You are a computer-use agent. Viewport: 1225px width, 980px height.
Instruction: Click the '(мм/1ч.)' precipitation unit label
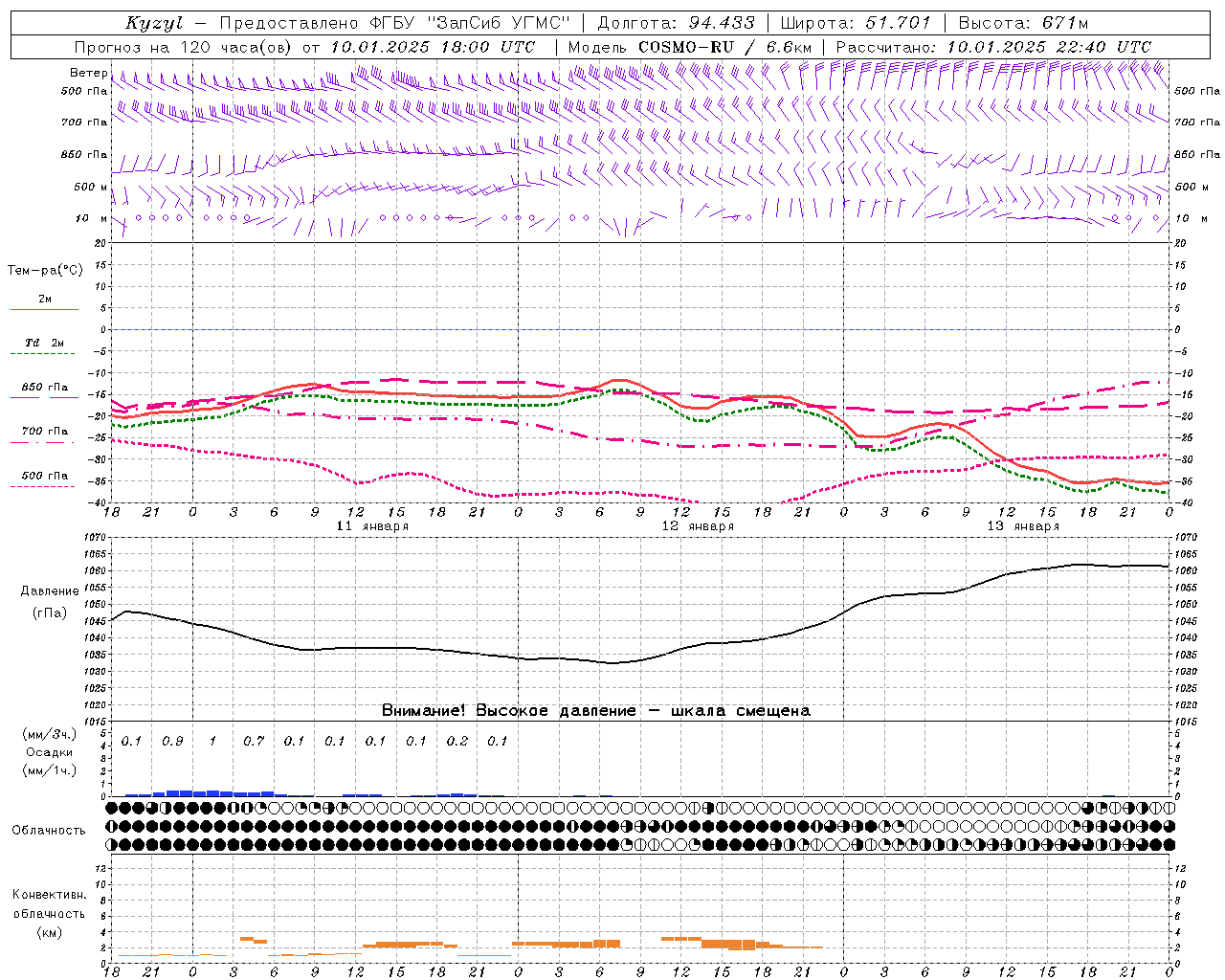[x=49, y=770]
